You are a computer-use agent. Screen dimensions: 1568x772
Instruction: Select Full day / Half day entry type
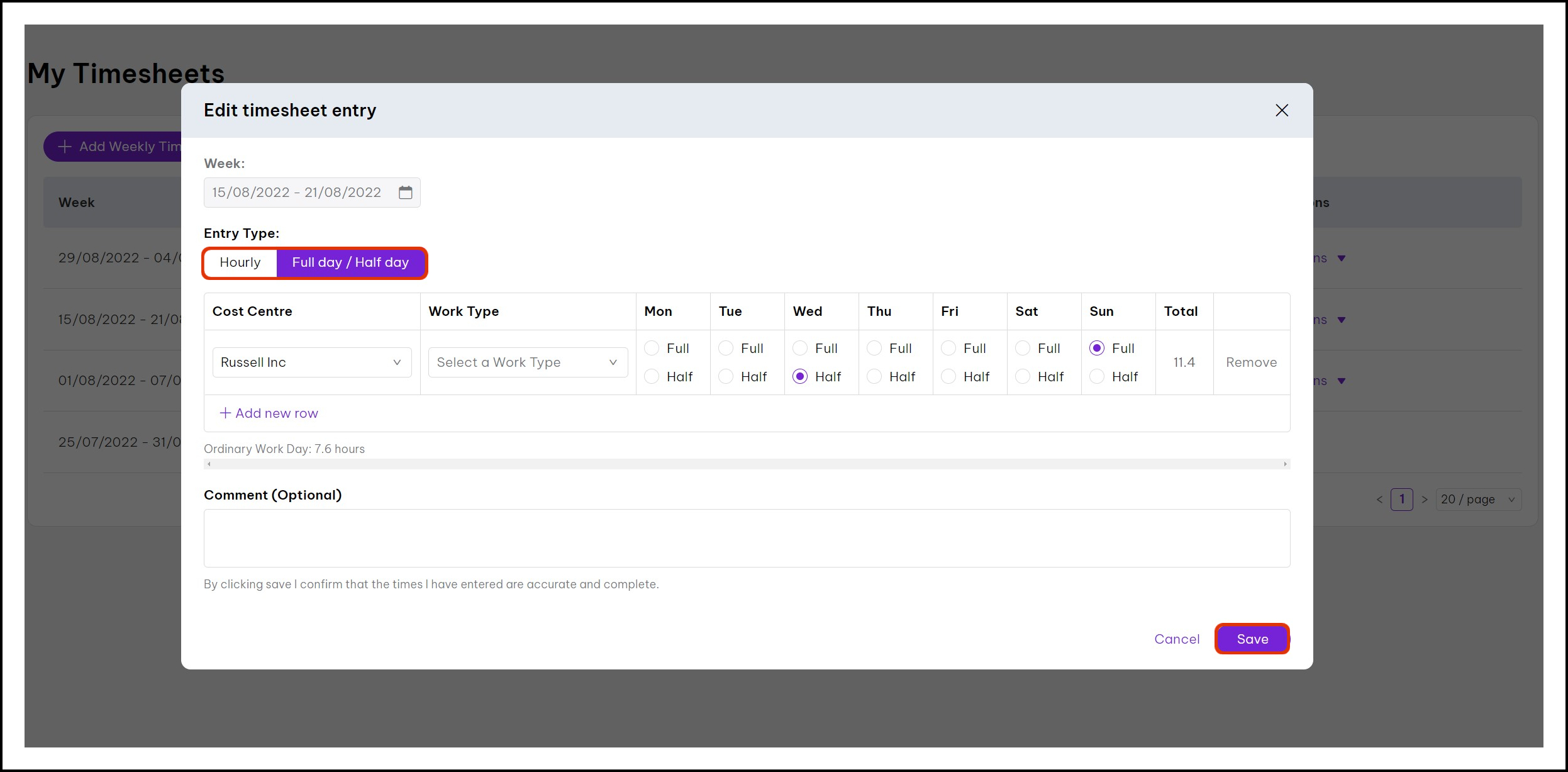pos(350,263)
